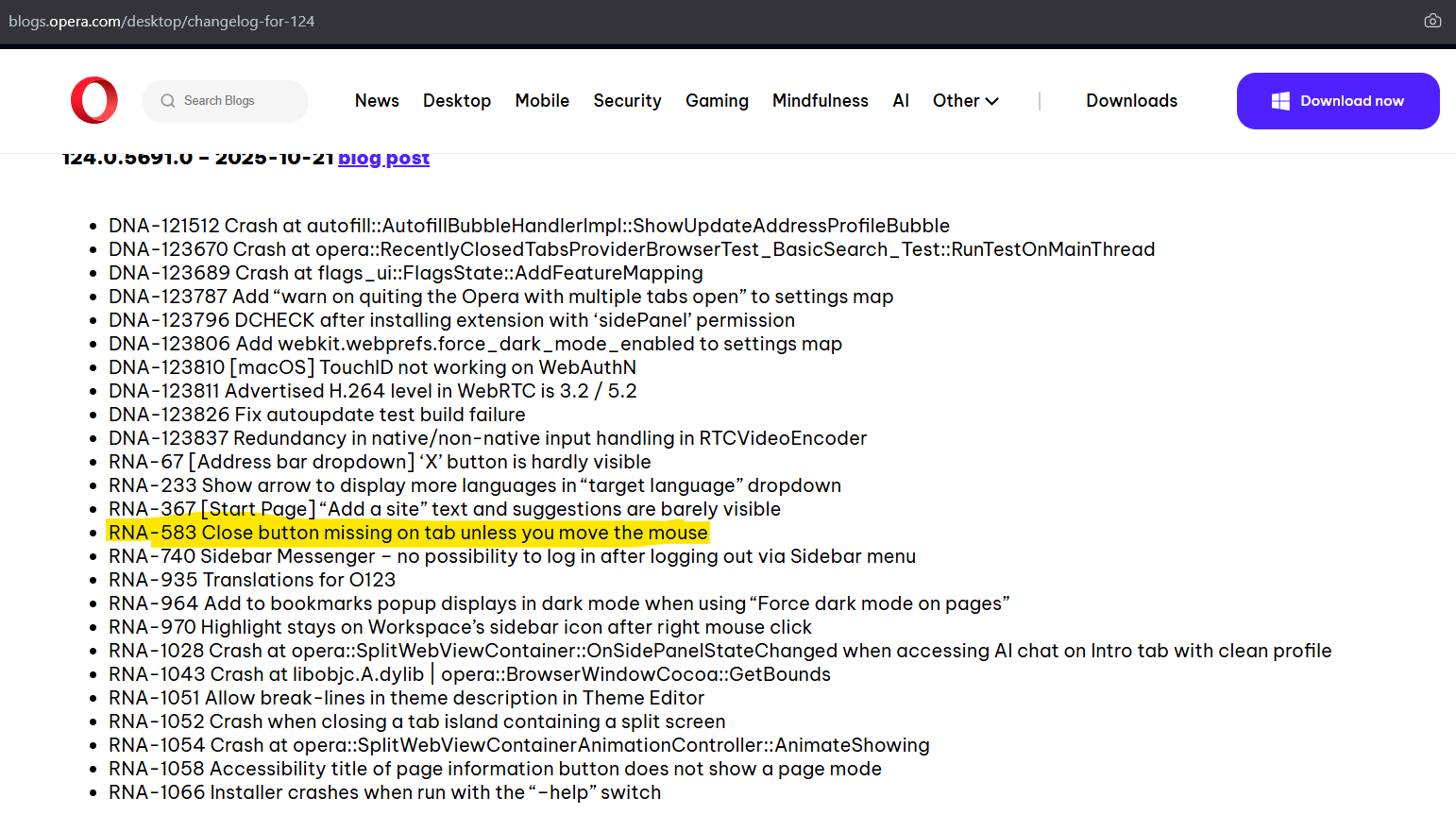Click the highlighted RNA-583 changelog entry
Viewport: 1456px width, 815px height.
pos(408,533)
